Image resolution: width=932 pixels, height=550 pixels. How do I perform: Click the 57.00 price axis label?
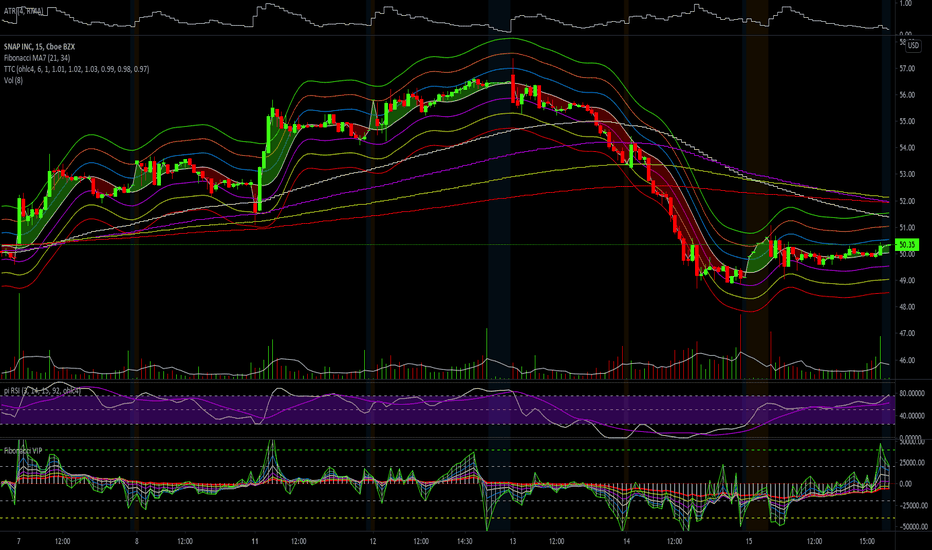pyautogui.click(x=907, y=68)
